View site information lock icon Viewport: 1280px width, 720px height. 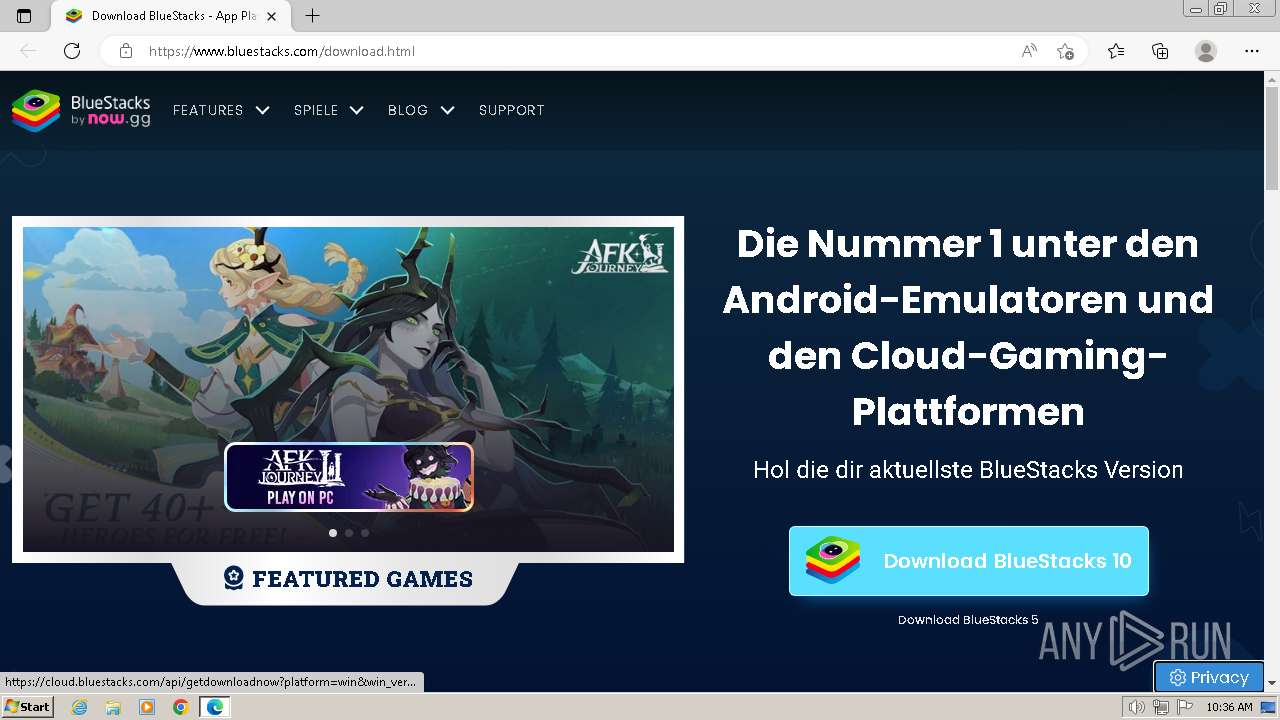(x=126, y=51)
